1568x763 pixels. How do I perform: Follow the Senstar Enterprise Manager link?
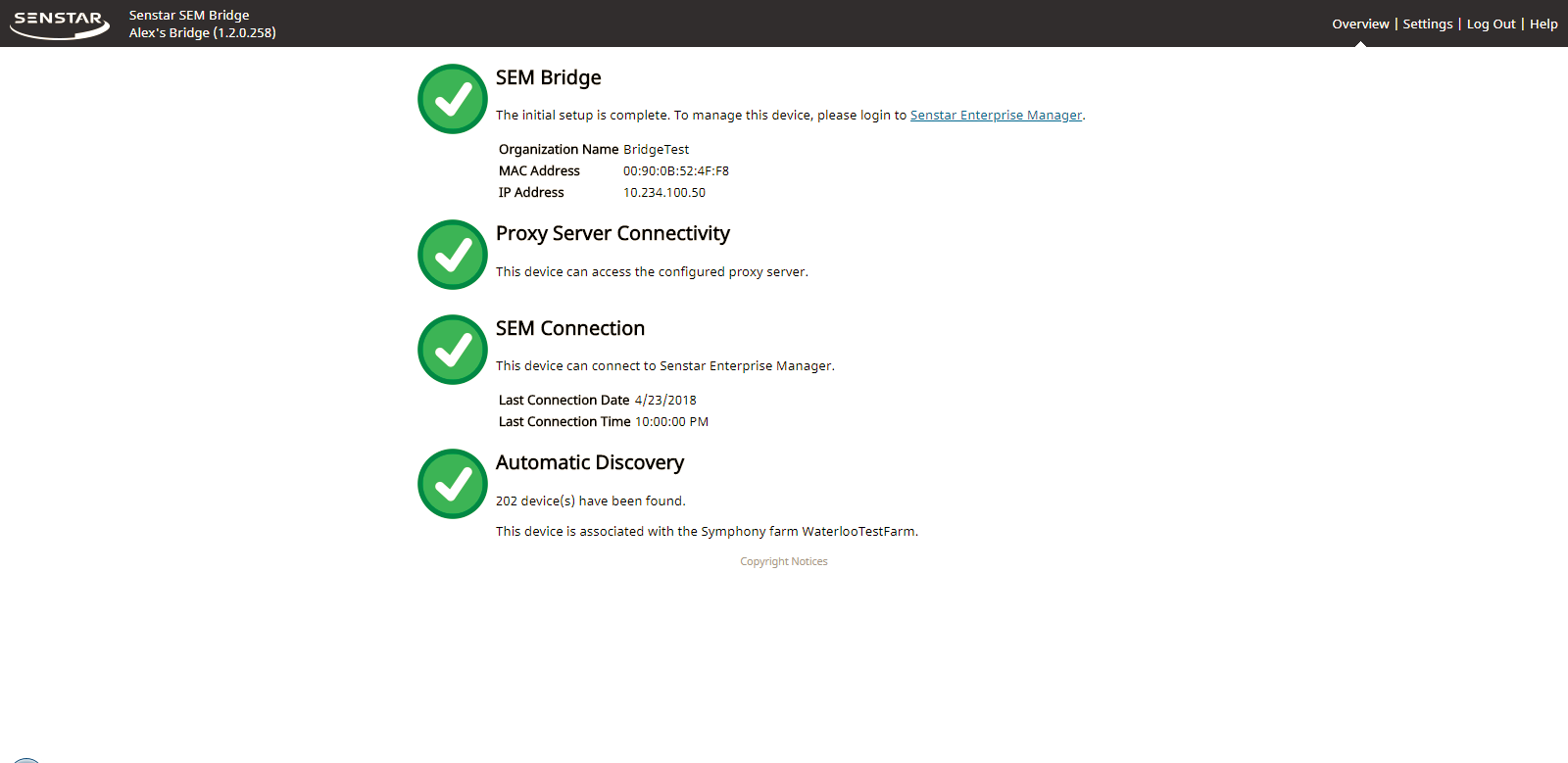tap(996, 115)
